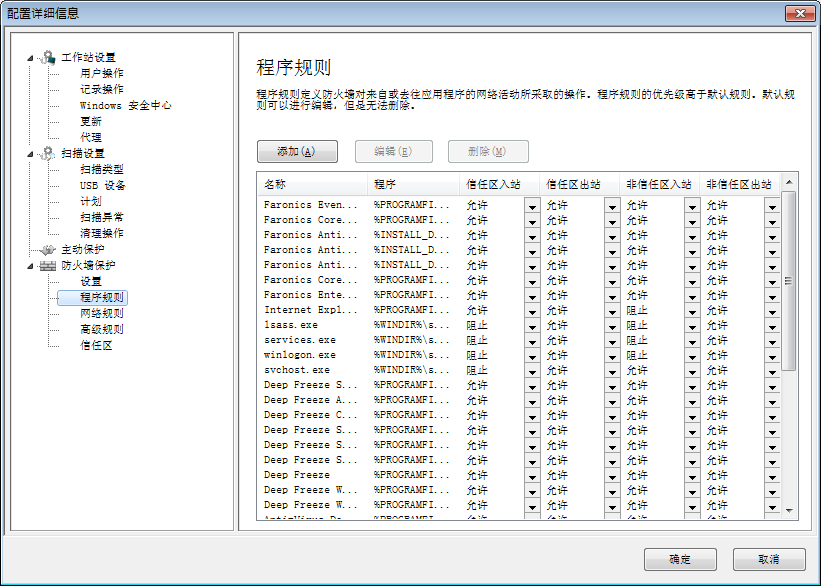The width and height of the screenshot is (821, 586).
Task: Open 非信任区出站 dropdown for Internet Explorer row
Action: pos(772,311)
